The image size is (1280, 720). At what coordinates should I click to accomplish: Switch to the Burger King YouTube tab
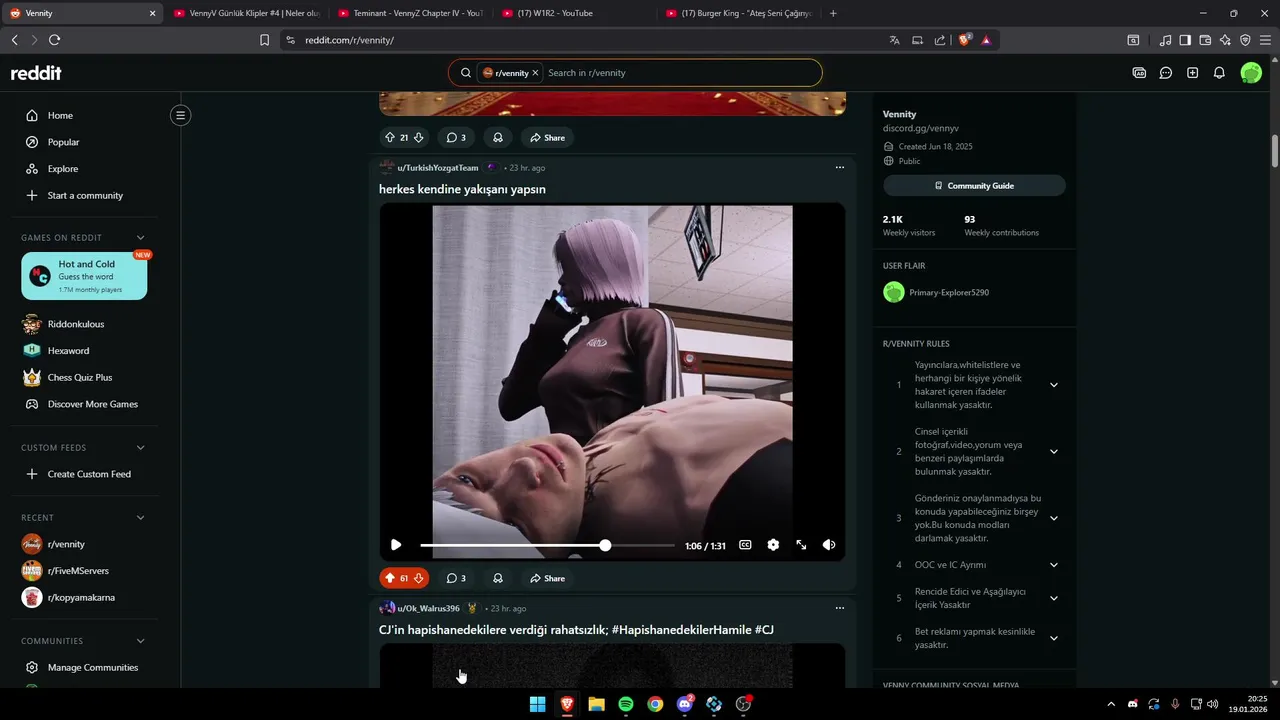pyautogui.click(x=738, y=13)
